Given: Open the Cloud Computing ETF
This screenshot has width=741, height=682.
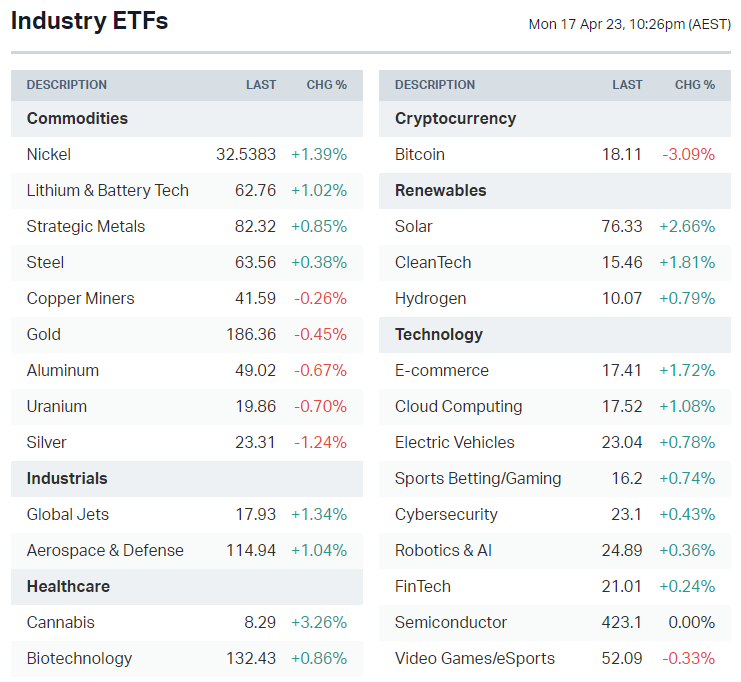Looking at the screenshot, I should pyautogui.click(x=458, y=406).
